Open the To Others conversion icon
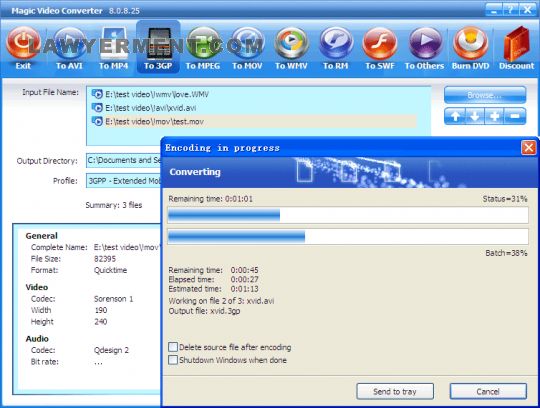 coord(425,43)
